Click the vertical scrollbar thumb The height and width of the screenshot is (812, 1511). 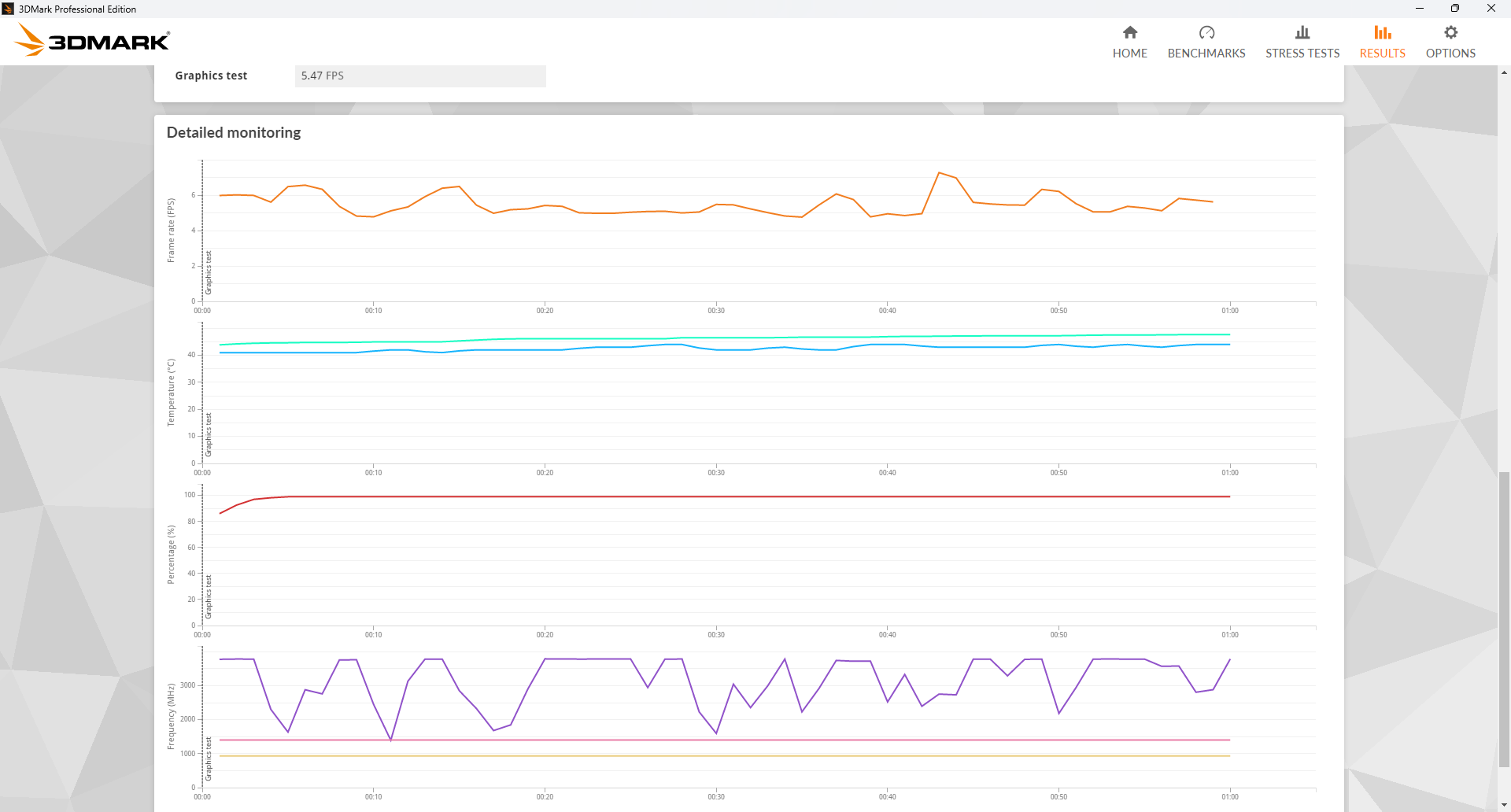tap(1504, 618)
